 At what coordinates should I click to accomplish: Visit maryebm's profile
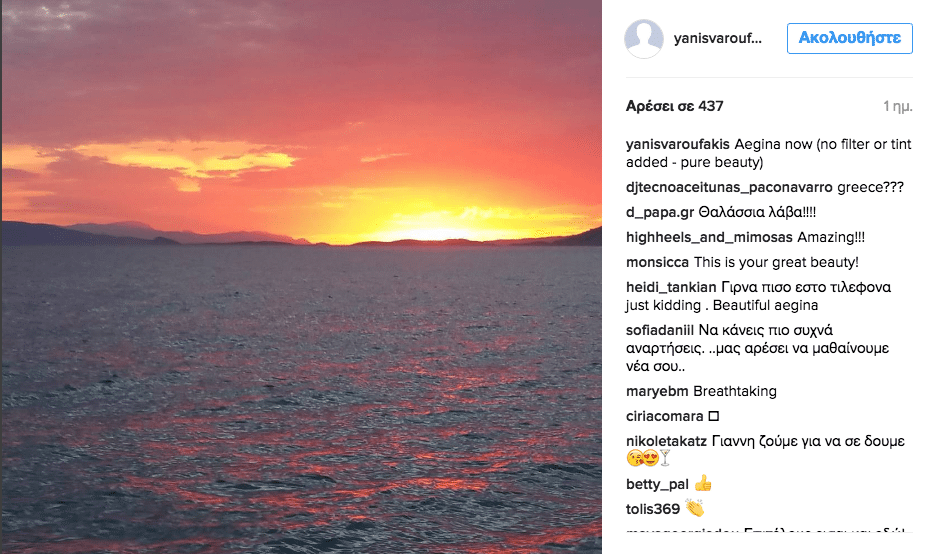point(657,391)
